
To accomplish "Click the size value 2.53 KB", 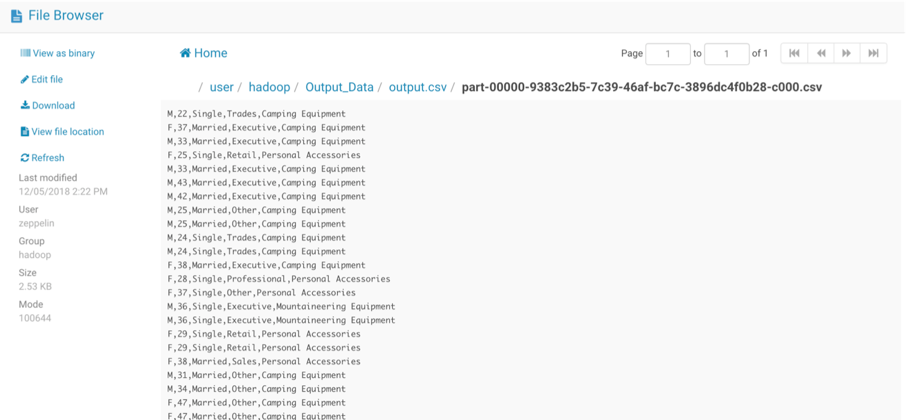I will [35, 287].
